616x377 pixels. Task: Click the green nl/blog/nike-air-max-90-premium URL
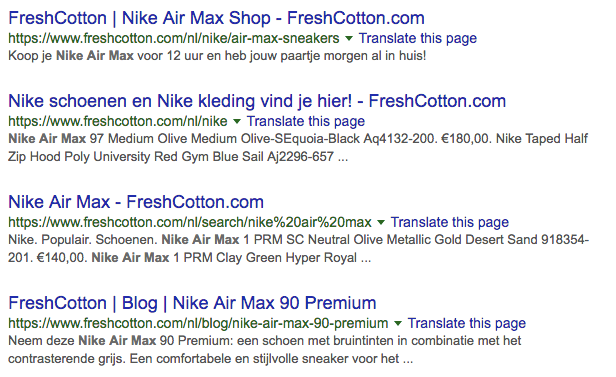pyautogui.click(x=198, y=323)
